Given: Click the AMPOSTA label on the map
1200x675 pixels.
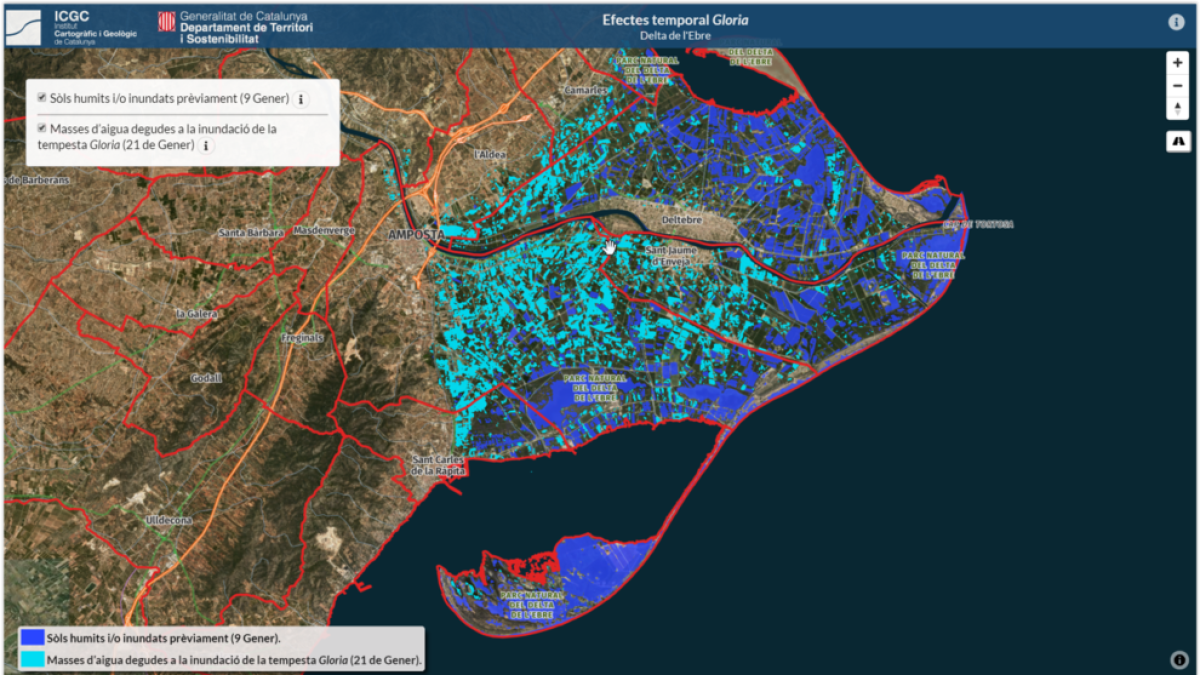Looking at the screenshot, I should coord(416,236).
